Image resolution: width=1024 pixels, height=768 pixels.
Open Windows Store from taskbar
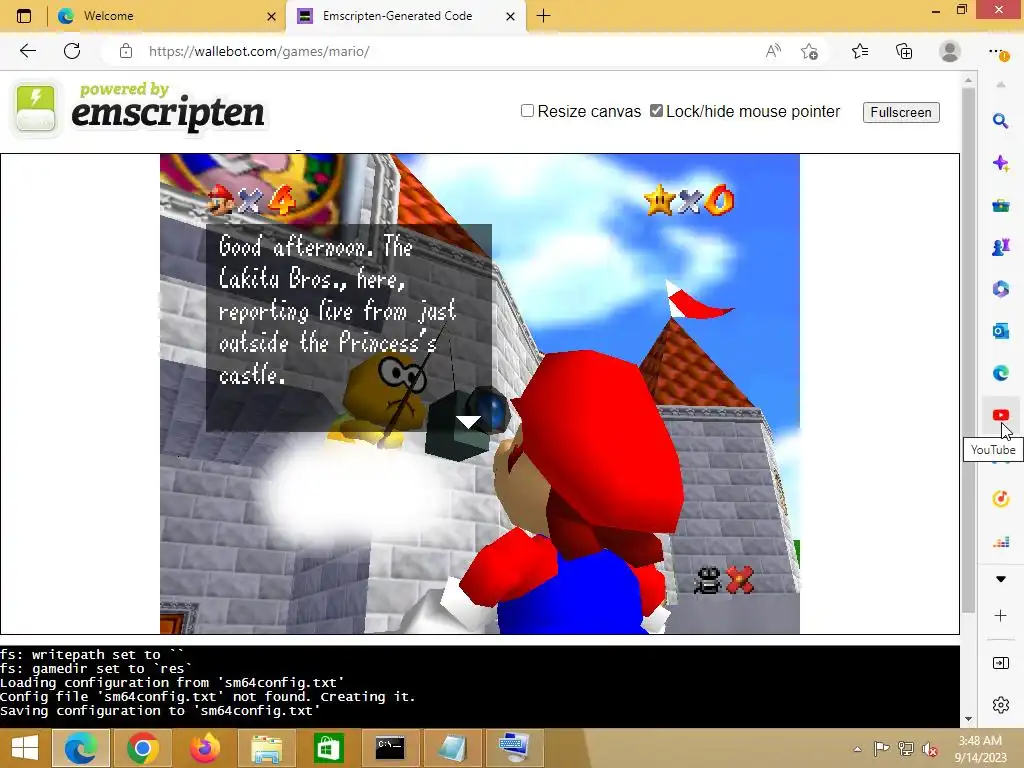(328, 748)
